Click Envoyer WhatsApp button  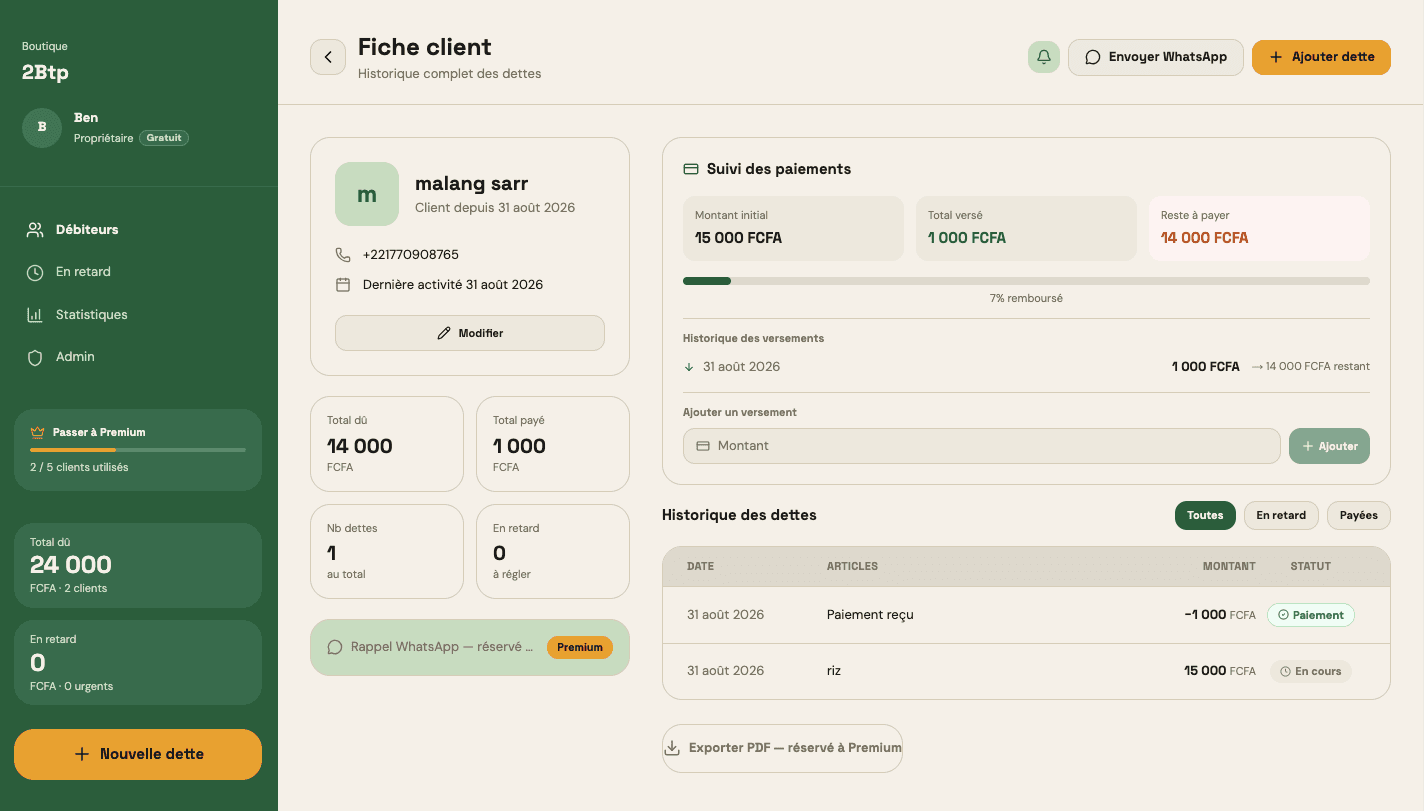click(x=1156, y=57)
